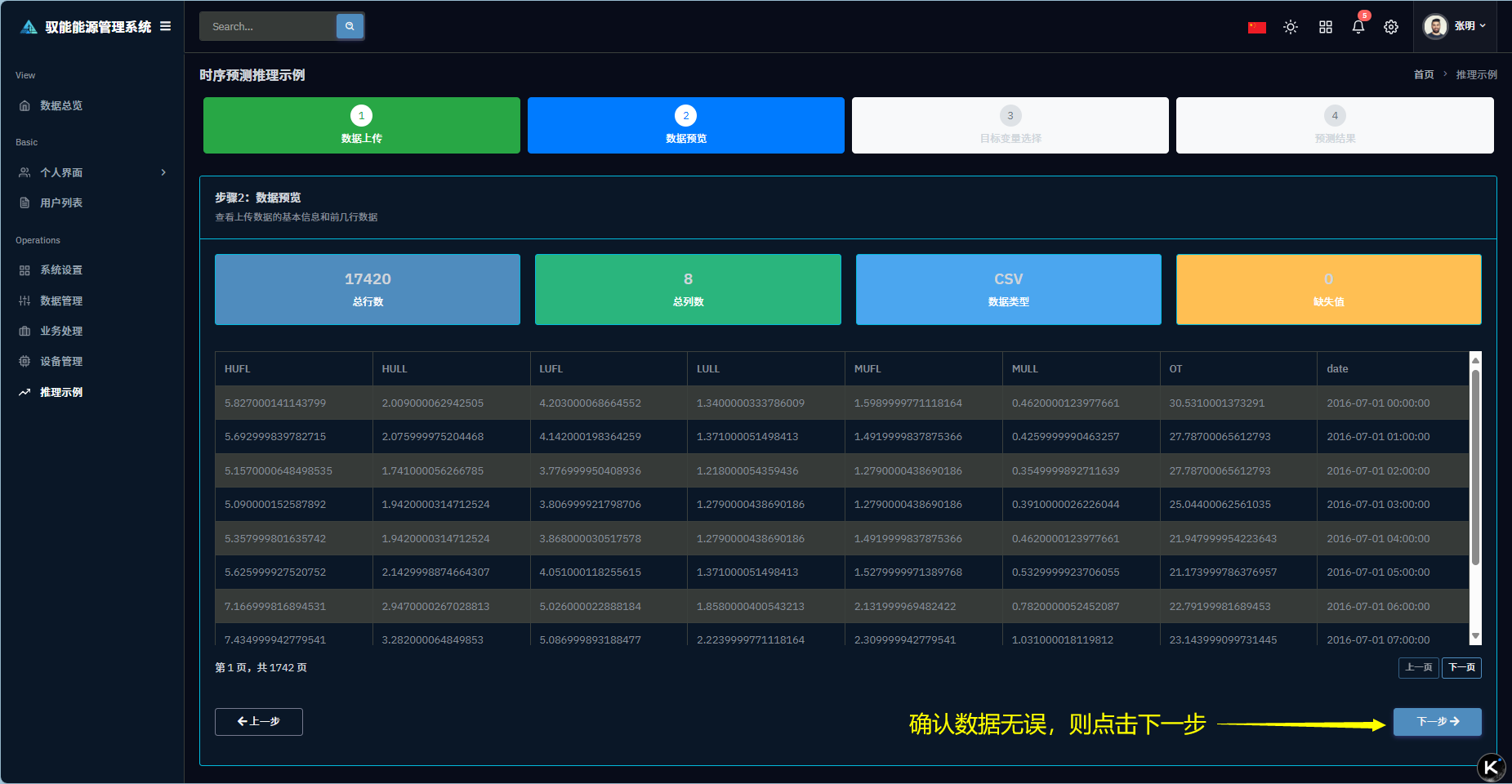Screen dimensions: 1512x784
Task: Open the settings gear icon
Action: [x=1391, y=27]
